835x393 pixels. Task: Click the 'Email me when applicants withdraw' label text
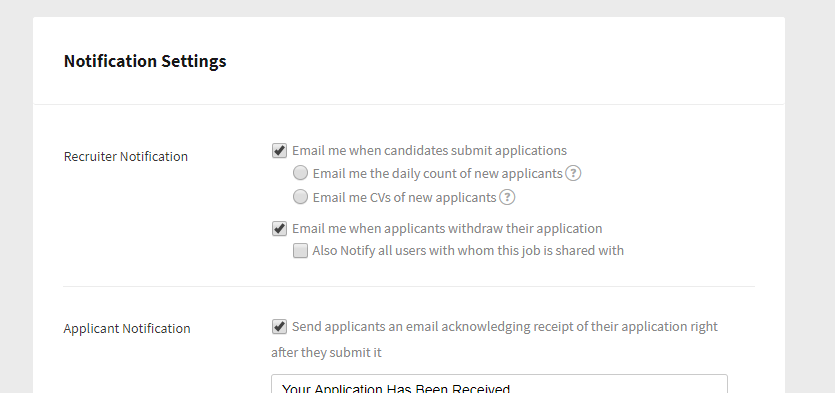[x=447, y=229]
